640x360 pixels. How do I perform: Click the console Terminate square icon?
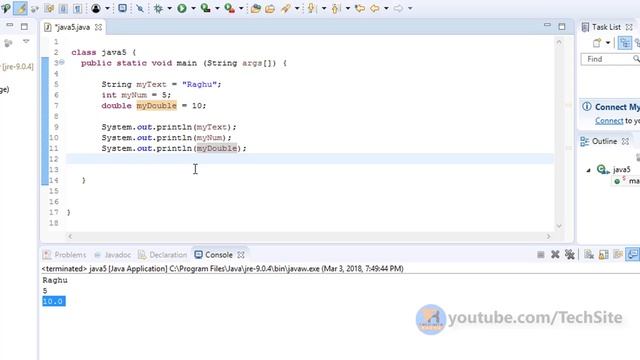tap(541, 255)
